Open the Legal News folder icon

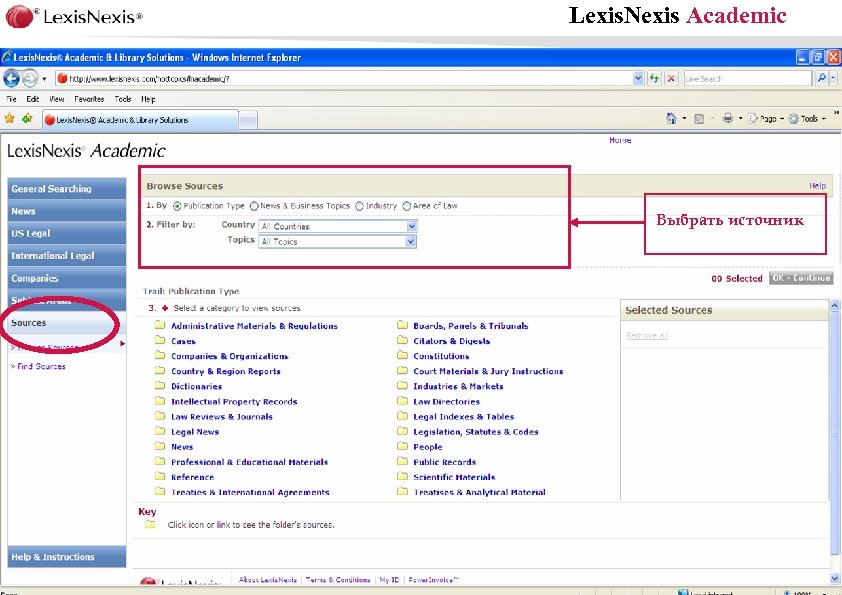click(x=160, y=431)
